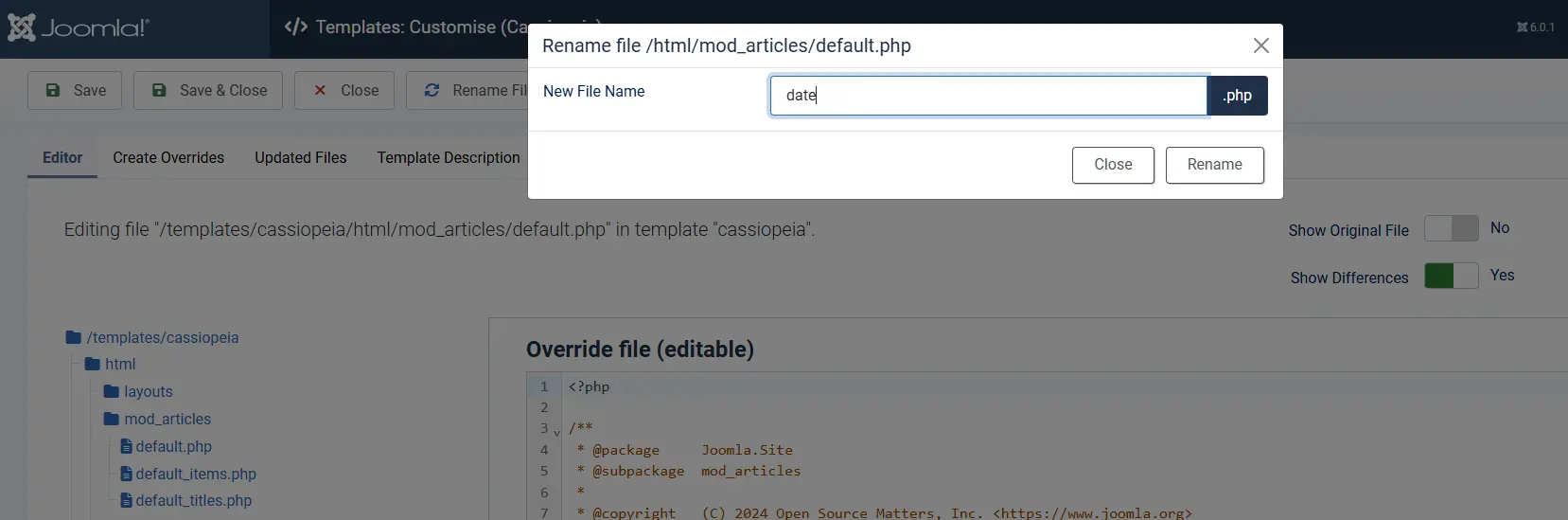
Task: Toggle the Show Original File switch
Action: (1451, 228)
